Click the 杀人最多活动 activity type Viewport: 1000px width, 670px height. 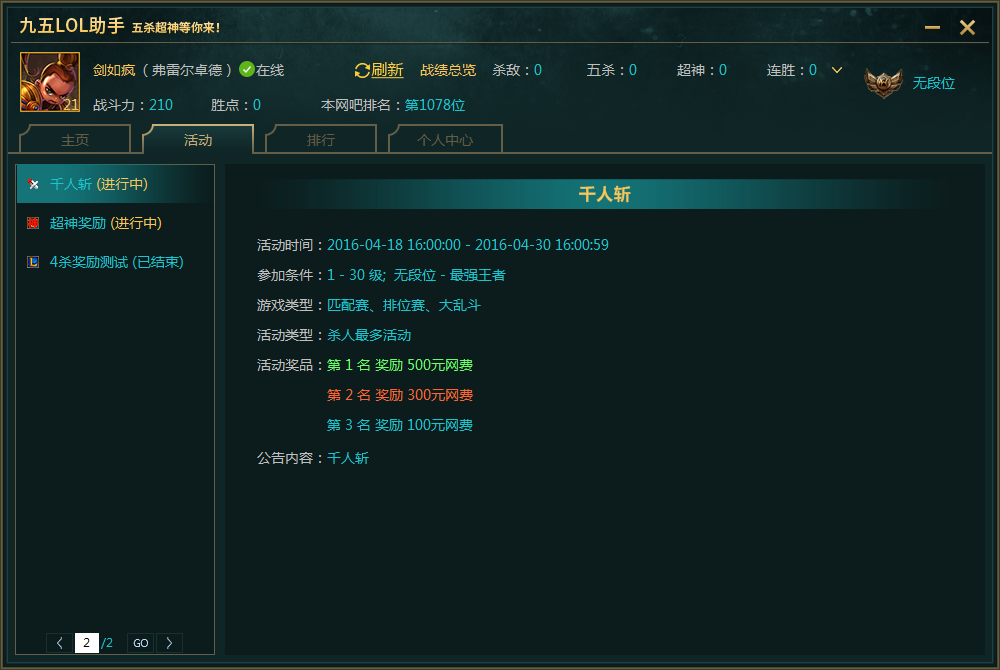pos(369,335)
